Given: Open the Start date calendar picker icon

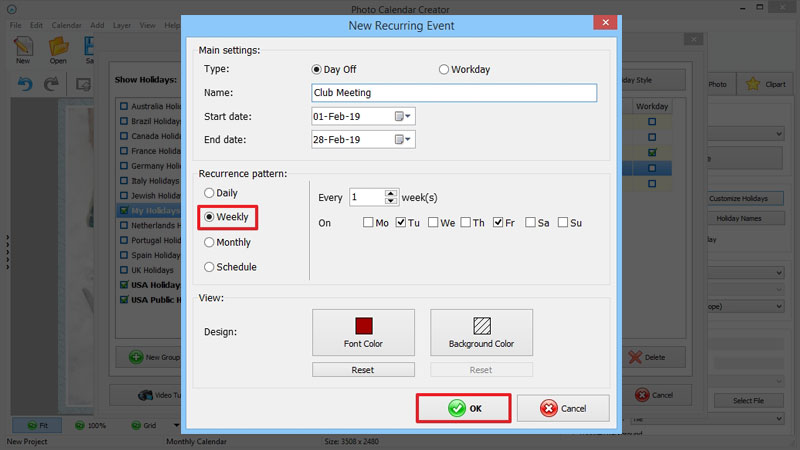Looking at the screenshot, I should (403, 116).
